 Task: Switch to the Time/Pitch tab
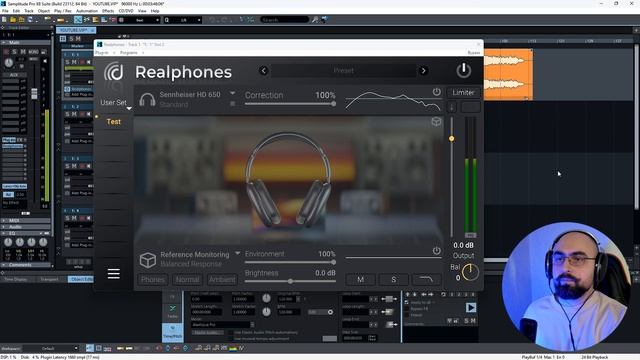(x=173, y=332)
